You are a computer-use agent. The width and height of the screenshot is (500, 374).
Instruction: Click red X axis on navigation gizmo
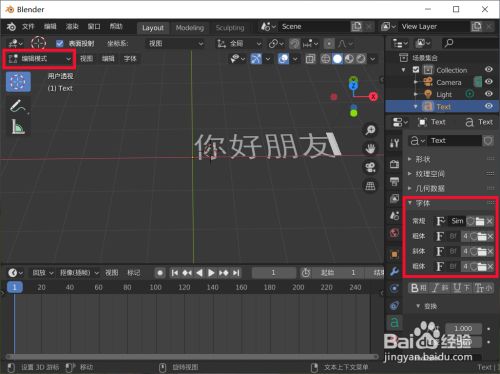[373, 97]
